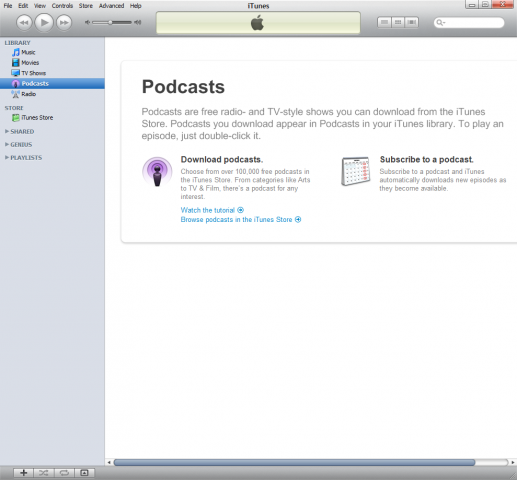Click the Watch the tutorial link
The height and width of the screenshot is (480, 517).
pos(208,210)
